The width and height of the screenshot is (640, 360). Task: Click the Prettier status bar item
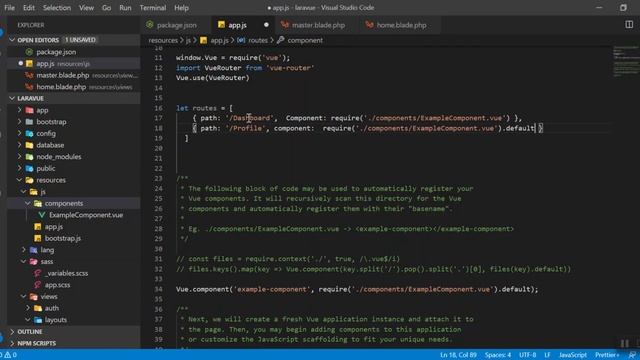coord(607,355)
